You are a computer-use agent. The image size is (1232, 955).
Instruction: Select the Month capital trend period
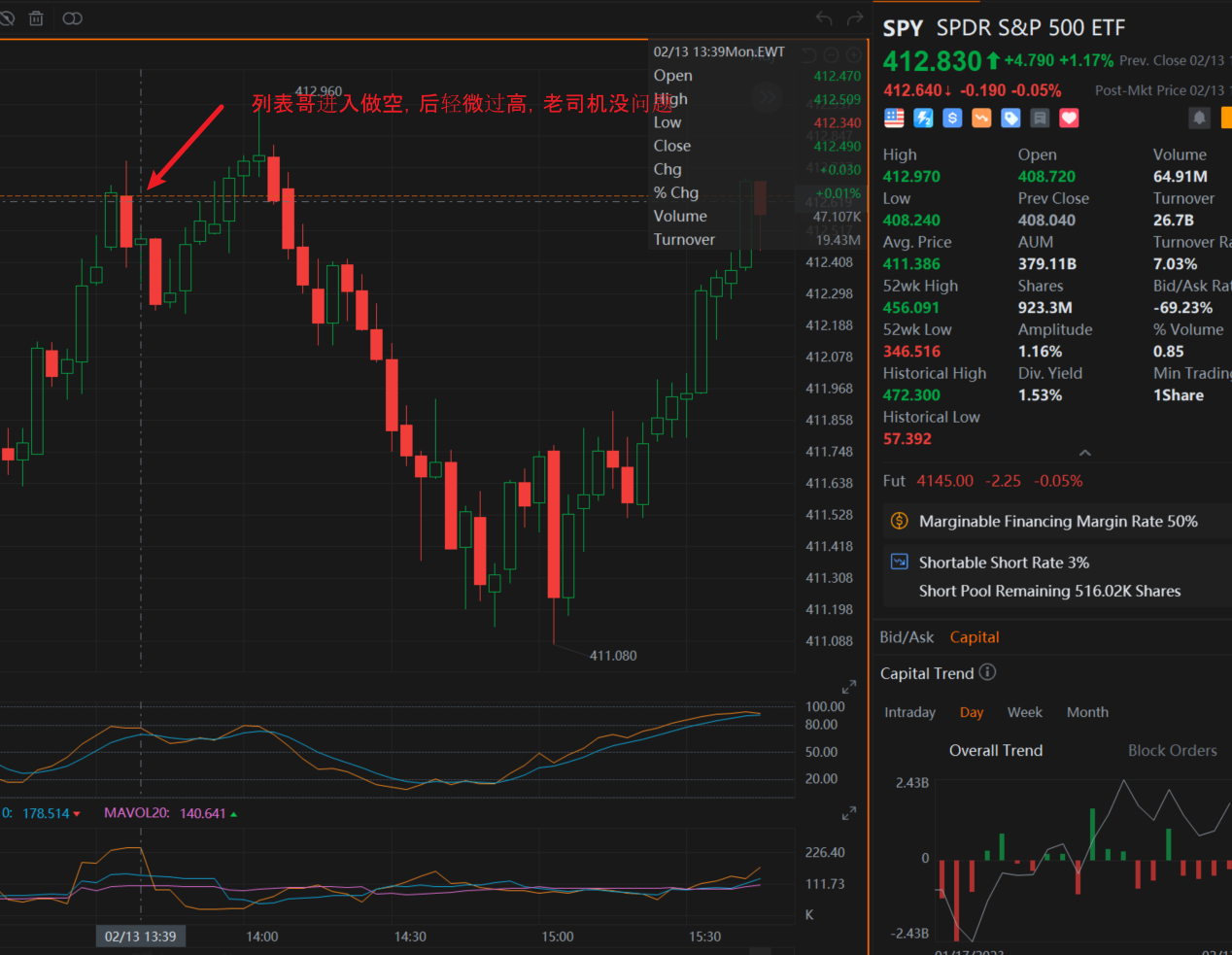[x=1087, y=712]
